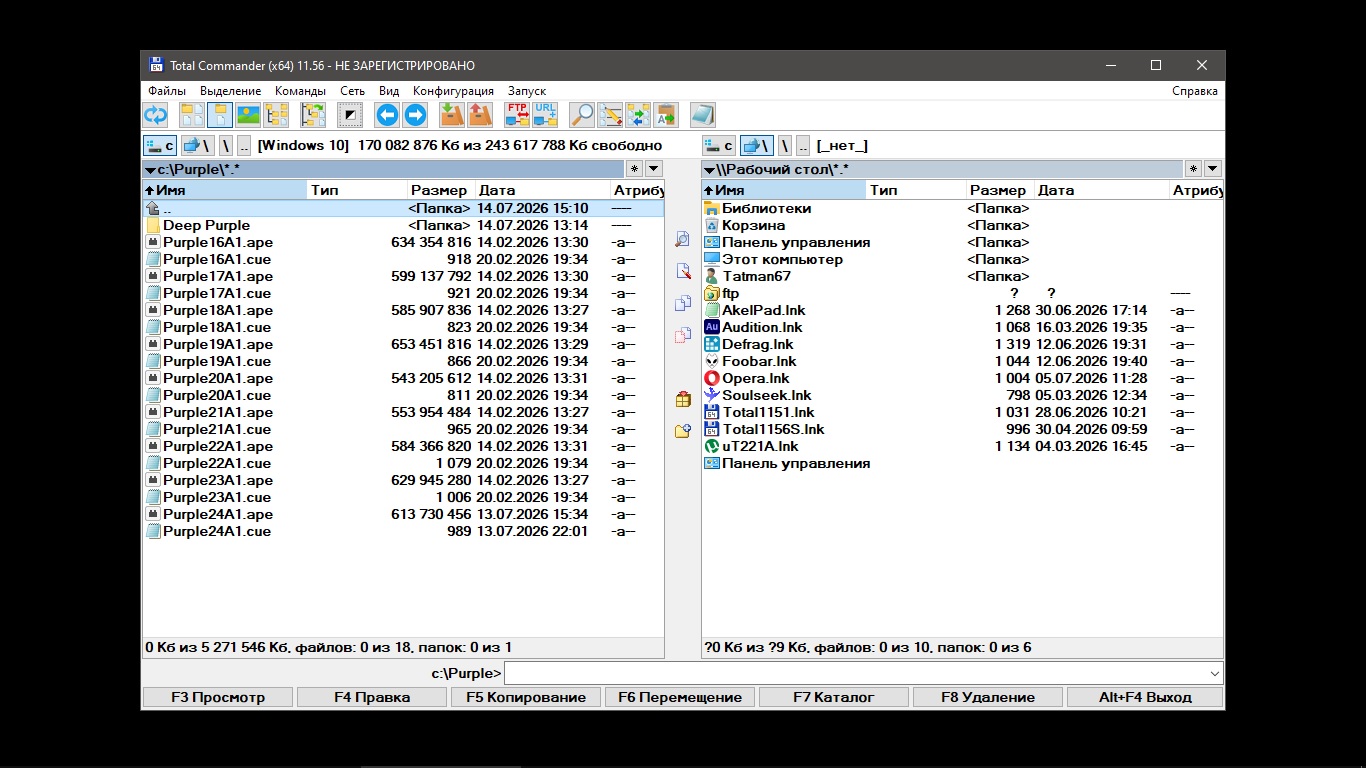Click the F5 Копирование button
The image size is (1366, 768).
[x=526, y=697]
